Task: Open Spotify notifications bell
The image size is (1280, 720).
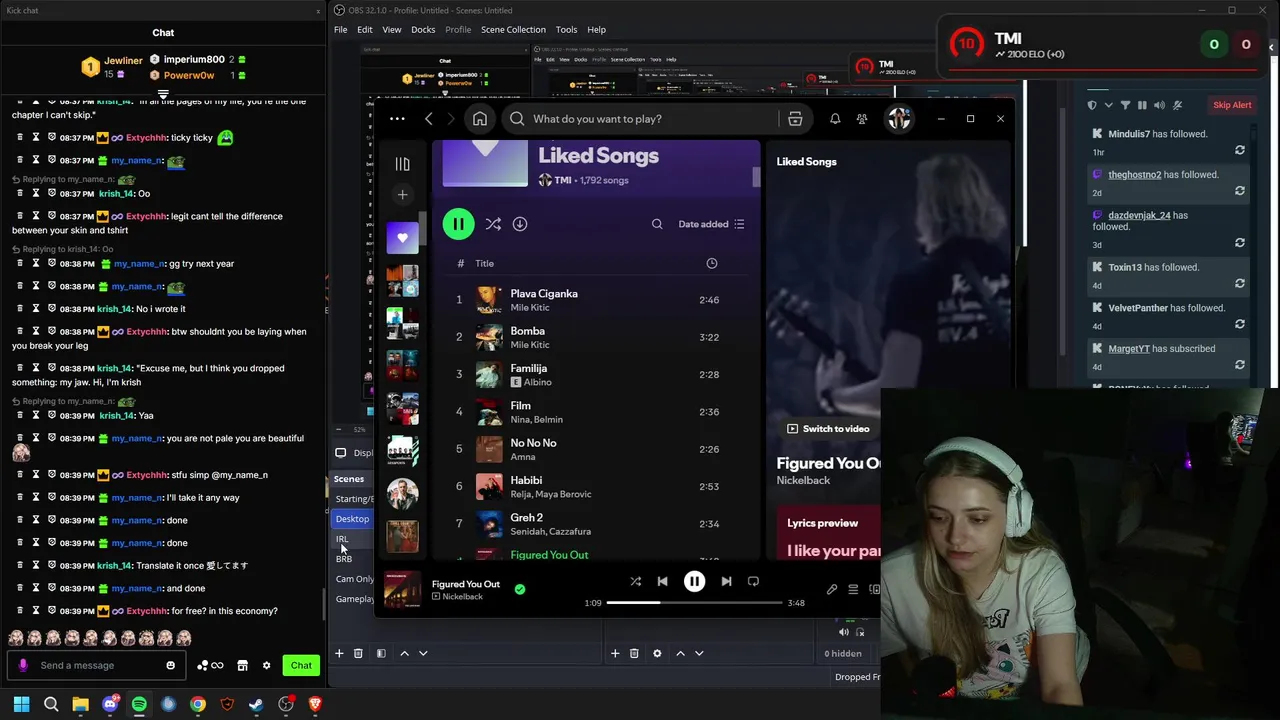Action: point(835,119)
